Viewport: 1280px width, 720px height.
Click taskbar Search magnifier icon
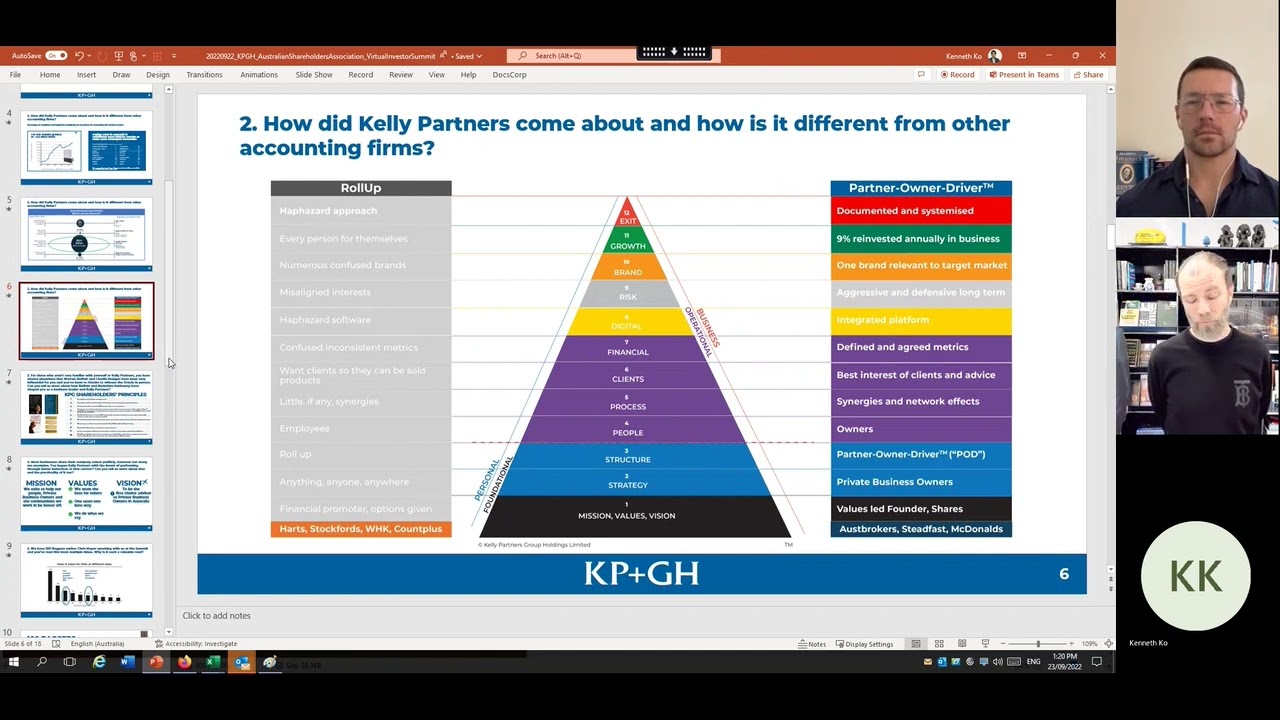pyautogui.click(x=42, y=662)
